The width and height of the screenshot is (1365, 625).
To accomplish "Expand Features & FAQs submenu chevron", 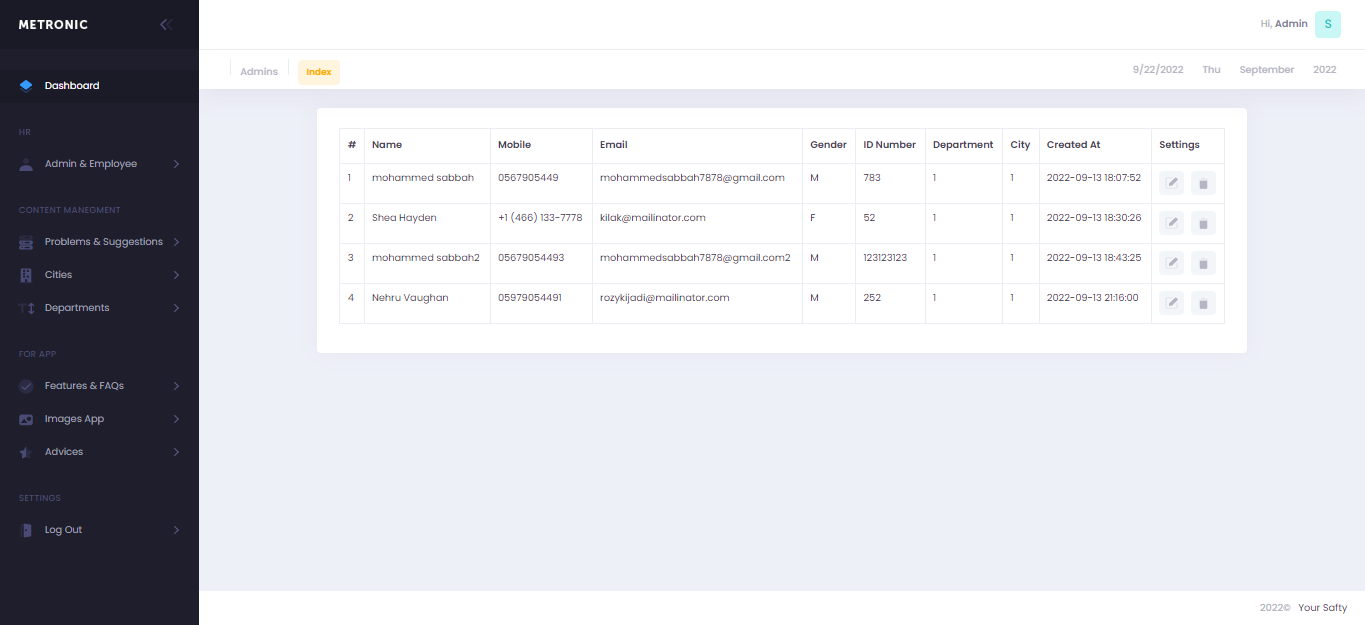I will (176, 386).
